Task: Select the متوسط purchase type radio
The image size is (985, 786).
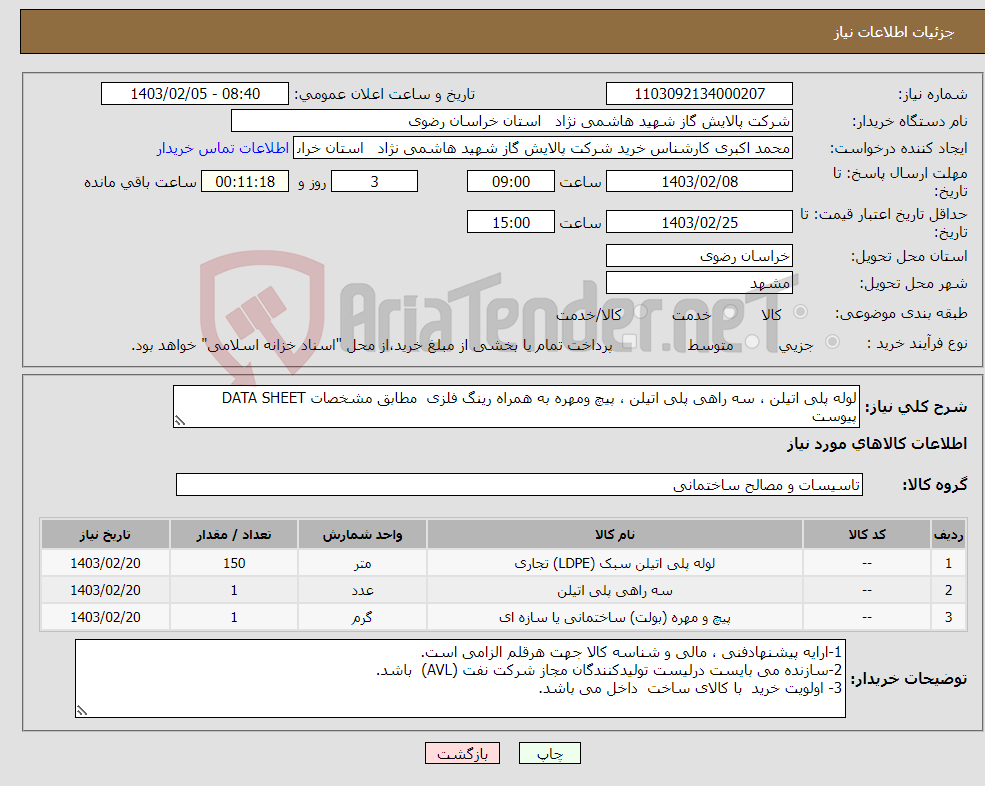Action: (752, 342)
